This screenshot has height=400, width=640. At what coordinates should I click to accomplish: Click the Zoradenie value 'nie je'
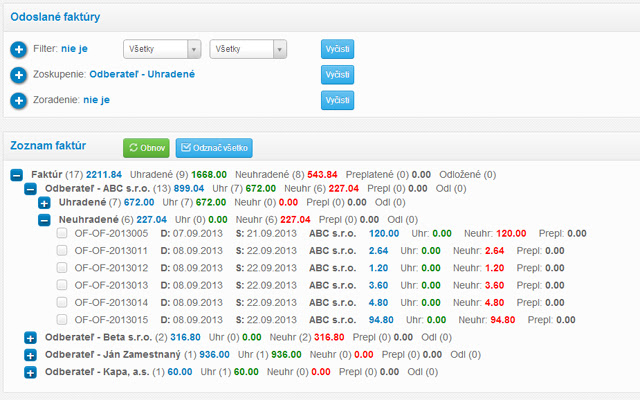coord(96,100)
